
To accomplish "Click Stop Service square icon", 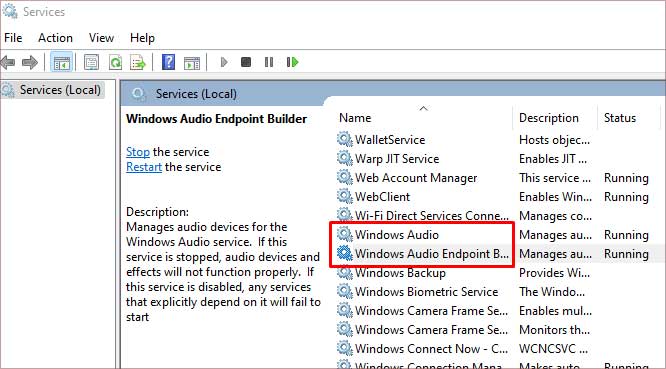I will (246, 62).
